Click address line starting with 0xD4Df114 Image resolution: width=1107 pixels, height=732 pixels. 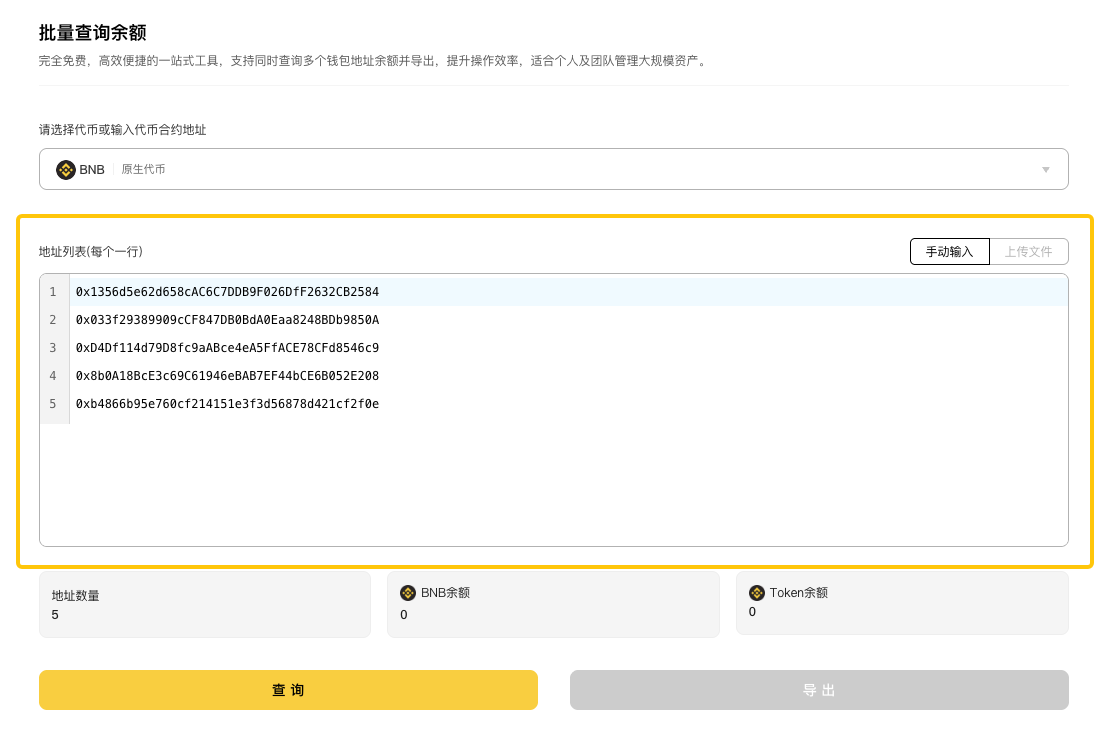tap(227, 348)
